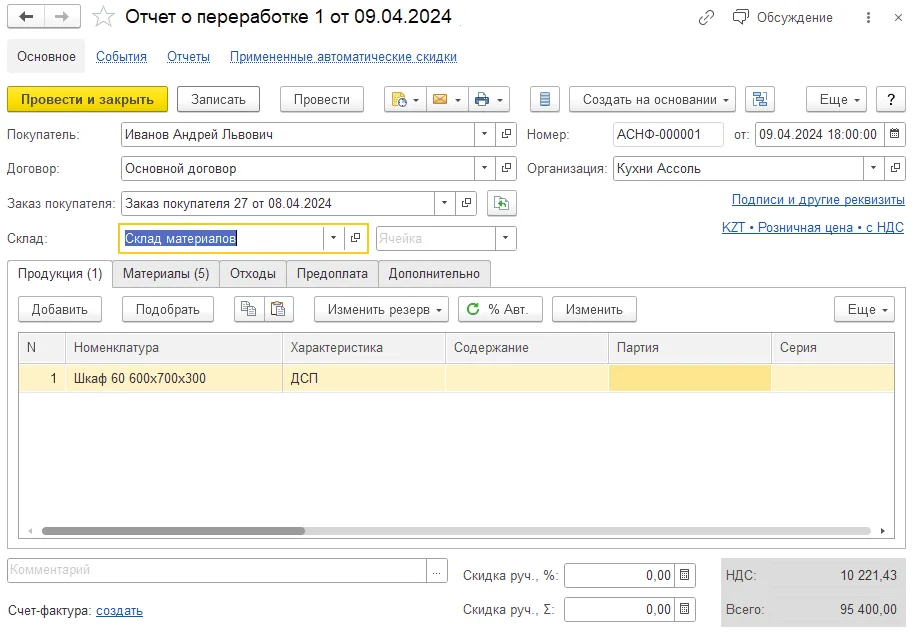
Task: Open the calendar picker for the document date
Action: [x=894, y=134]
